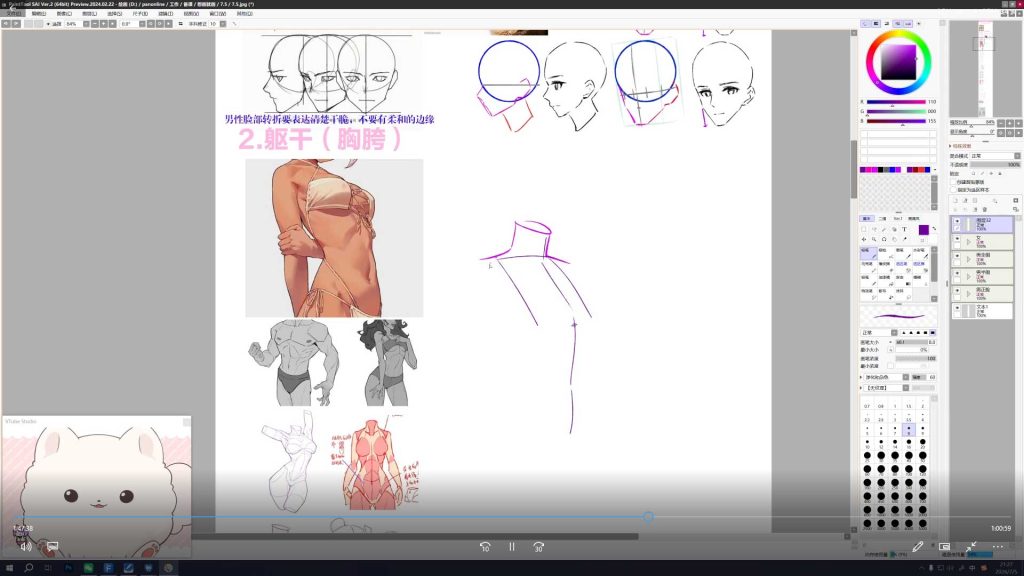The height and width of the screenshot is (576, 1024).
Task: Toggle visibility of the third layer folder
Action: pyautogui.click(x=957, y=256)
